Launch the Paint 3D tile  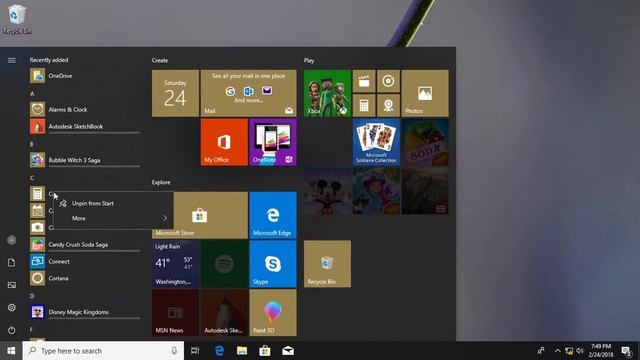tap(273, 313)
